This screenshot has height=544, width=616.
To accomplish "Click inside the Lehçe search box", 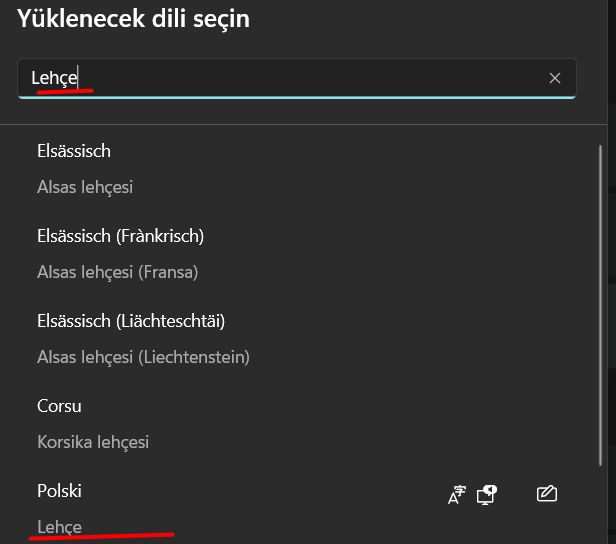I will (297, 78).
